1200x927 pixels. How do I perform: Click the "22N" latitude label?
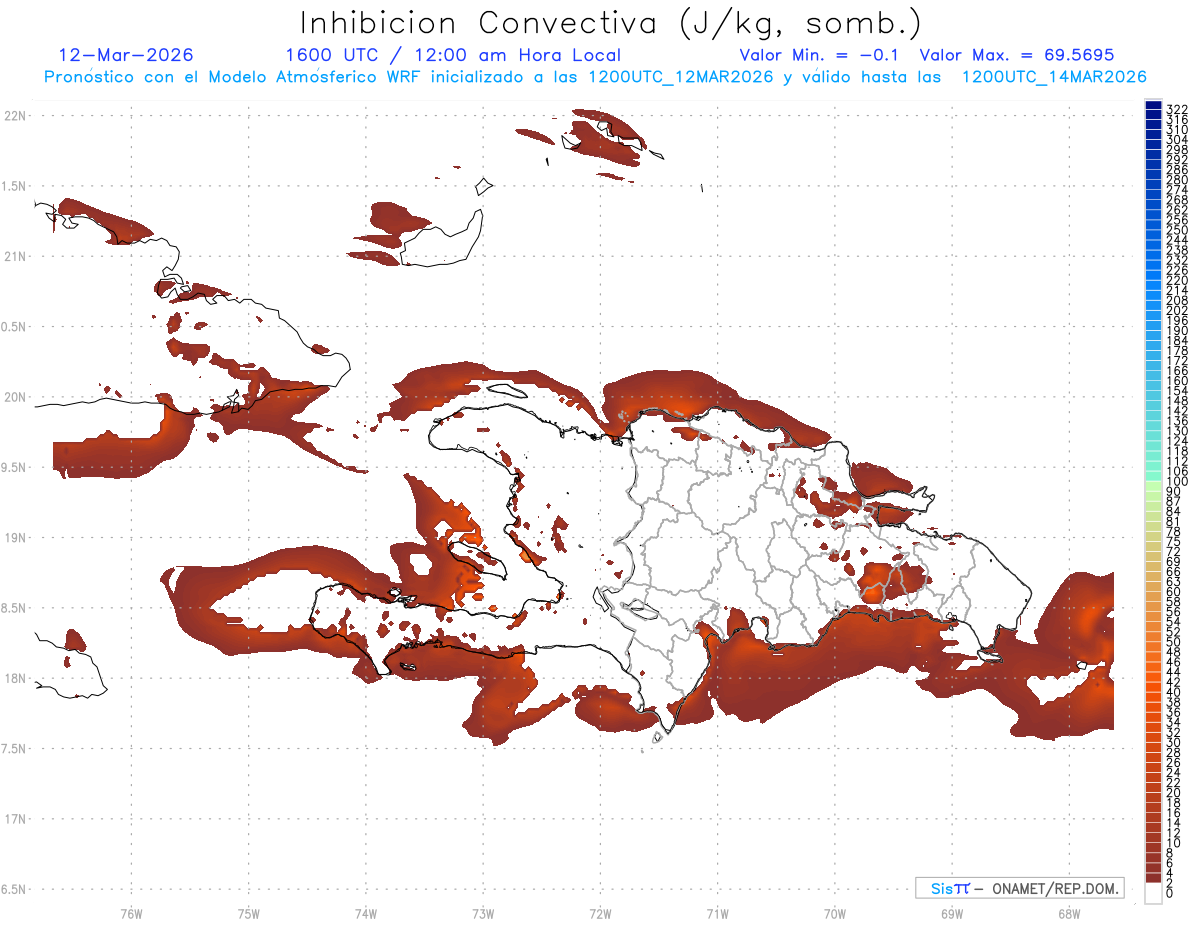coord(15,116)
